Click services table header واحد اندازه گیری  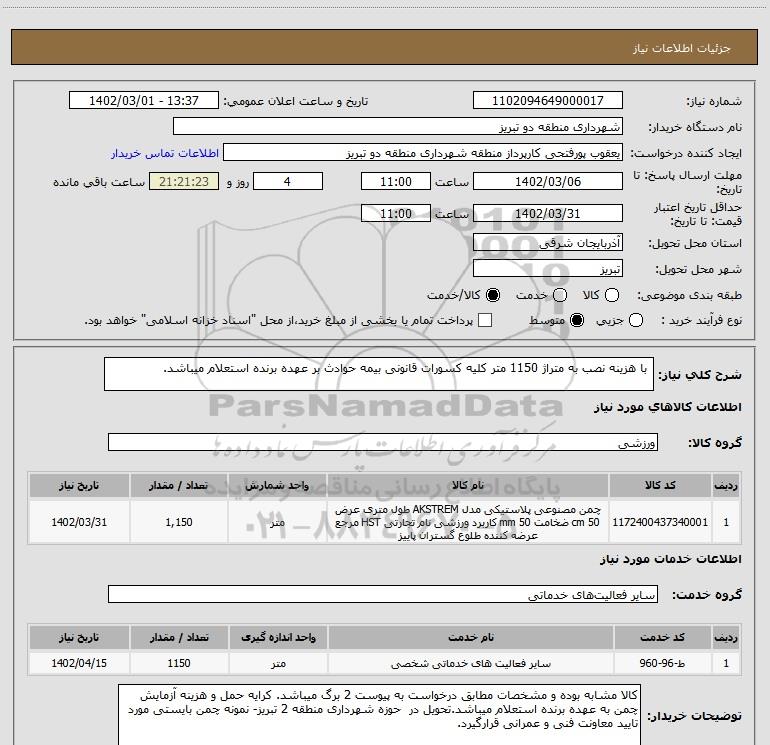point(278,637)
